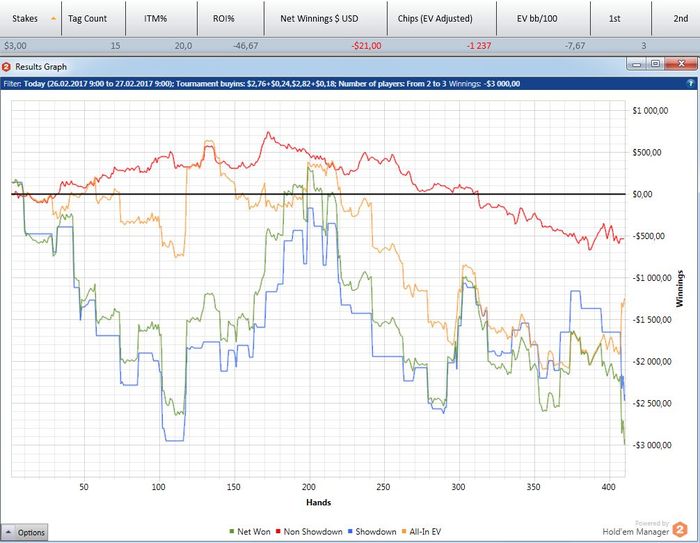The image size is (700, 543).
Task: Select the -$21,00 net winnings cell
Action: (366, 46)
